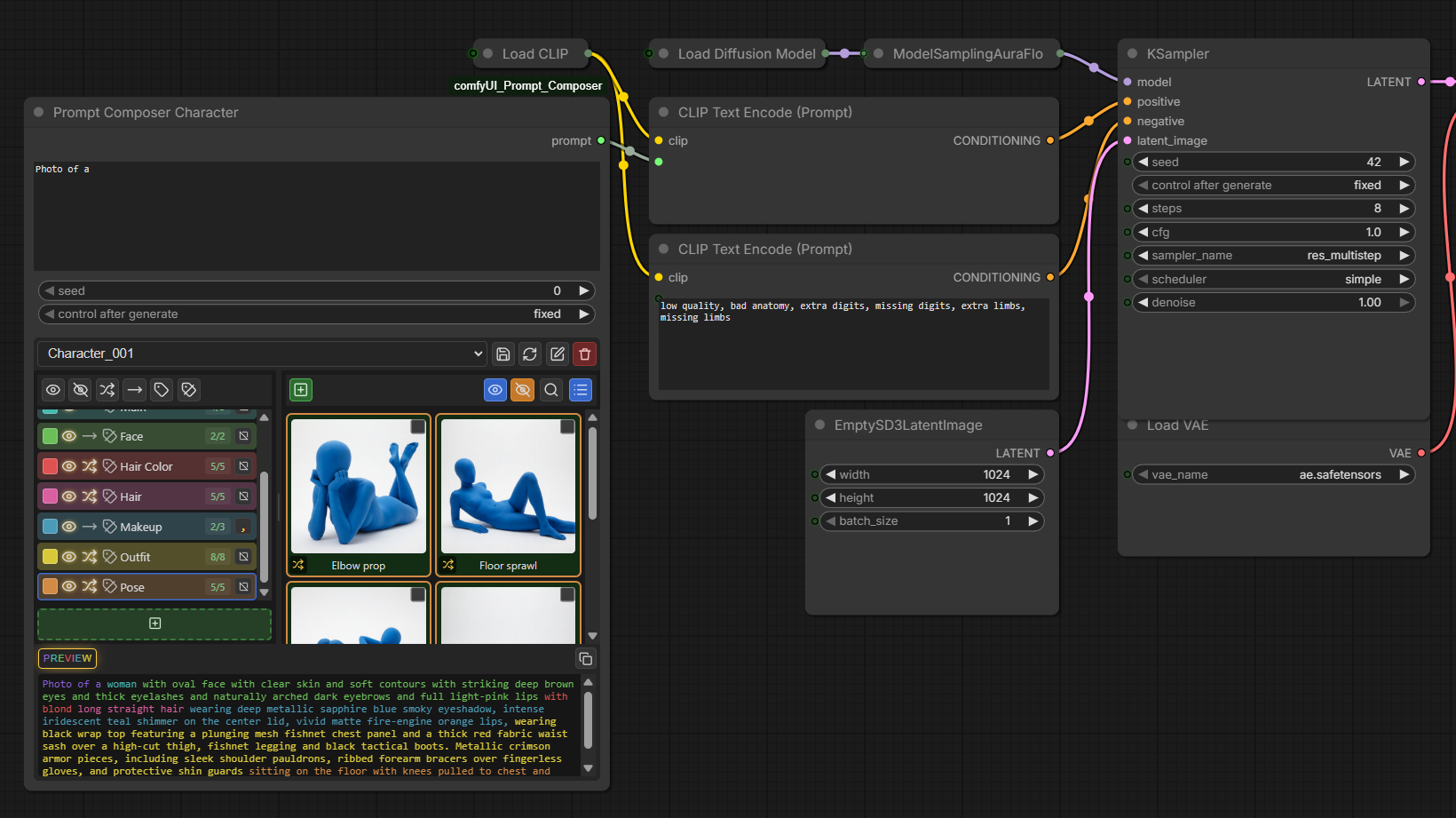Collapse the Load CLIP node dot

[x=487, y=53]
